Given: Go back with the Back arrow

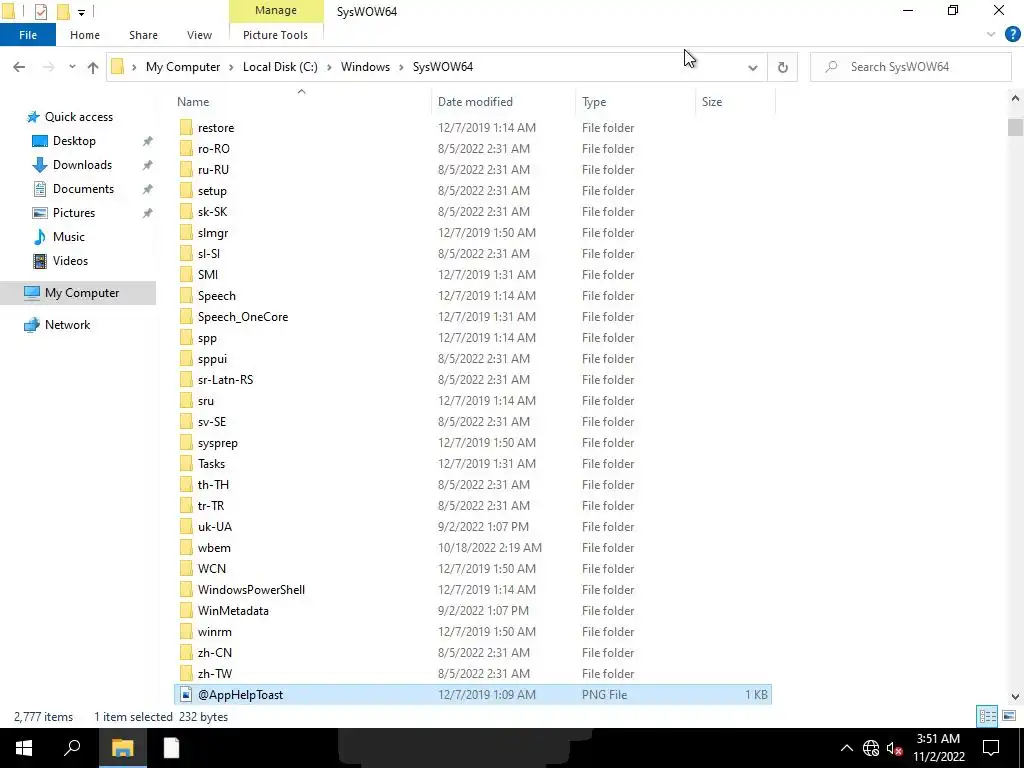Looking at the screenshot, I should click(x=19, y=67).
